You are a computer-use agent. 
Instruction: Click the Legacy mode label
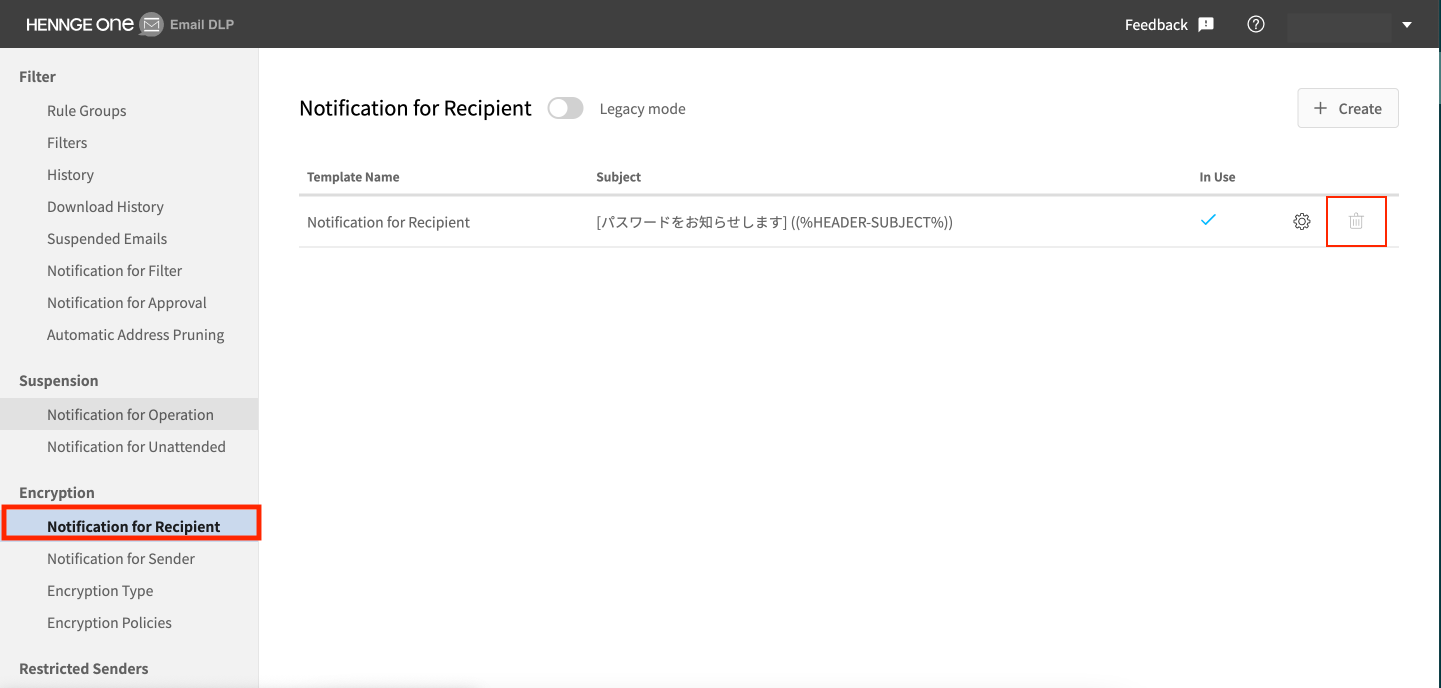[x=642, y=109]
